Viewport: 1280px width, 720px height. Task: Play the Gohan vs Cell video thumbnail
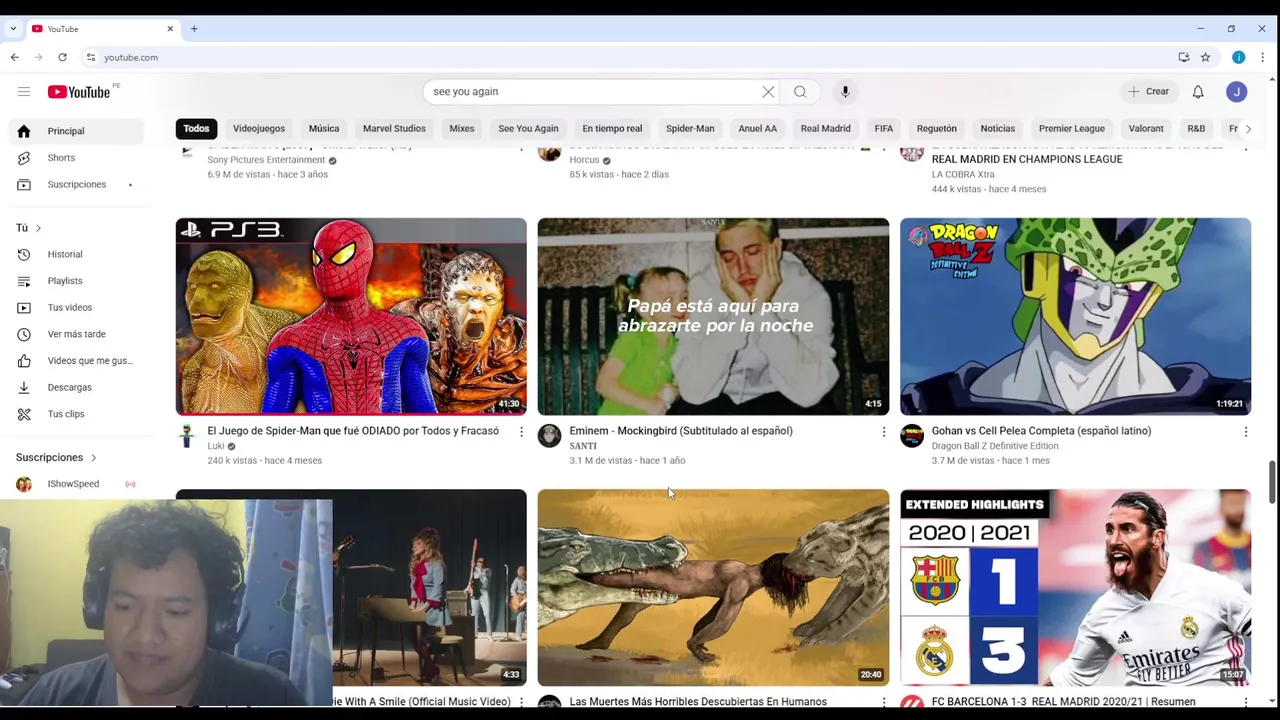pos(1075,316)
